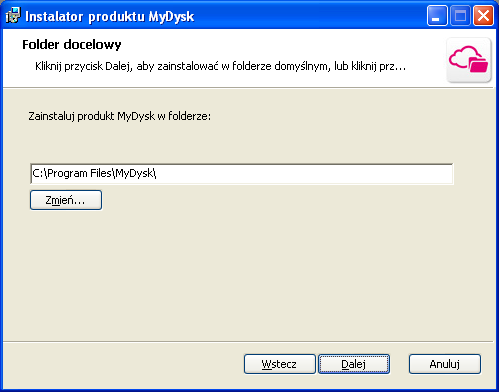Image resolution: width=499 pixels, height=392 pixels.
Task: Click the disabled maximize button
Action: [x=460, y=16]
